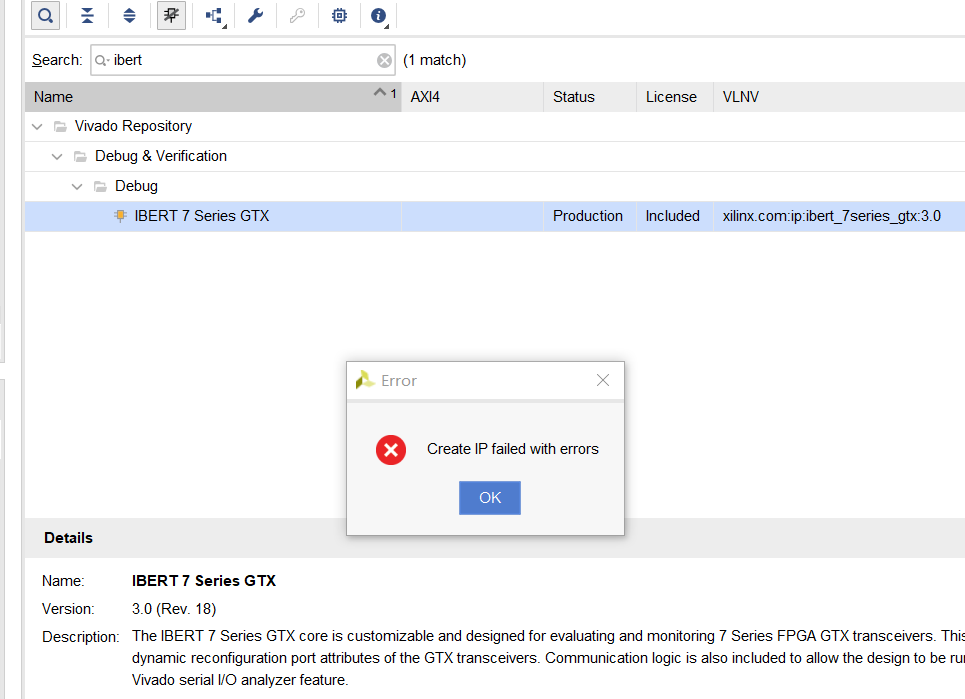The image size is (965, 699).
Task: Click the IBERT IP chip icon
Action: 121,215
